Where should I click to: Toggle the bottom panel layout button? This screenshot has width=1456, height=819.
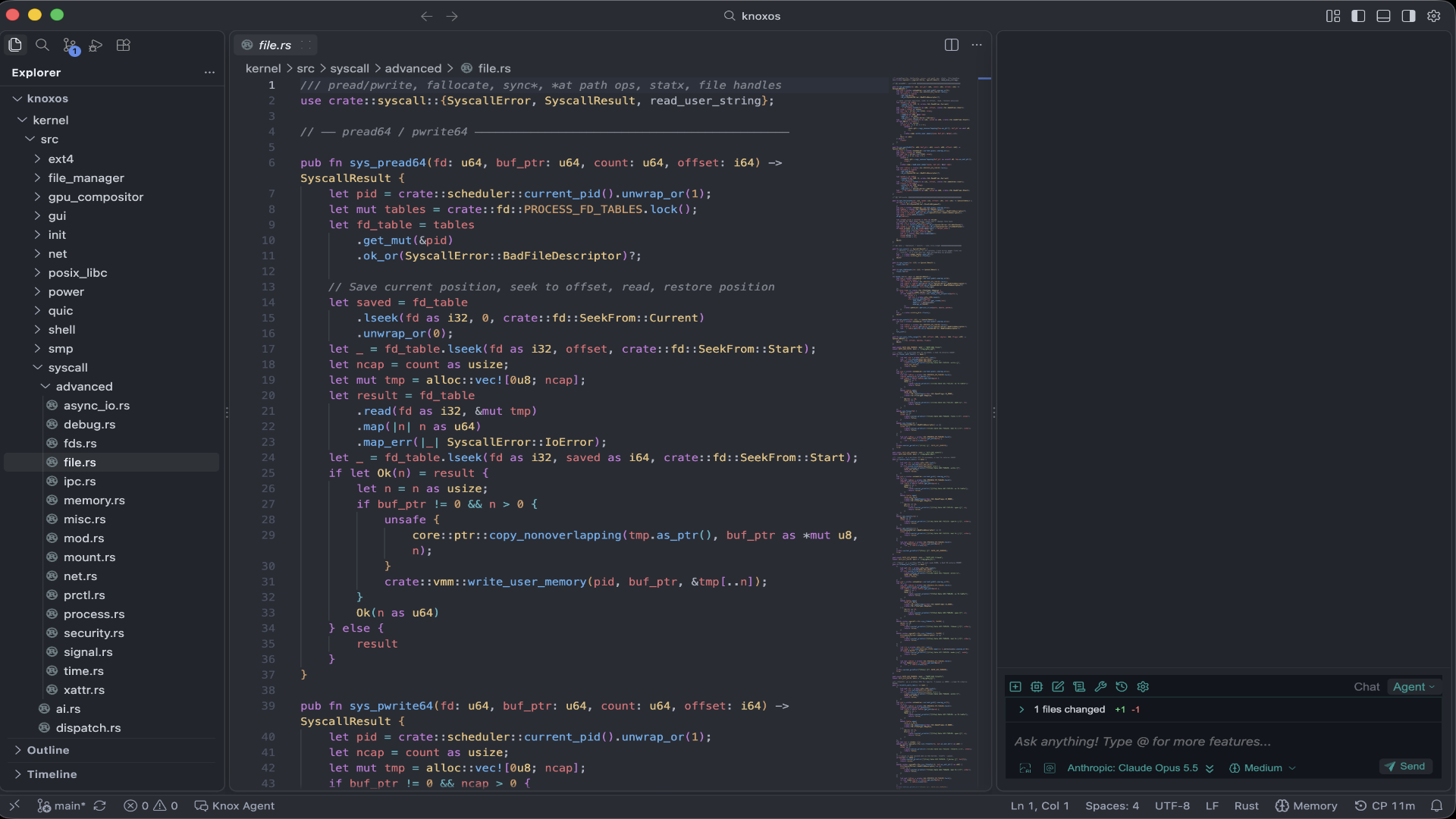point(1383,16)
